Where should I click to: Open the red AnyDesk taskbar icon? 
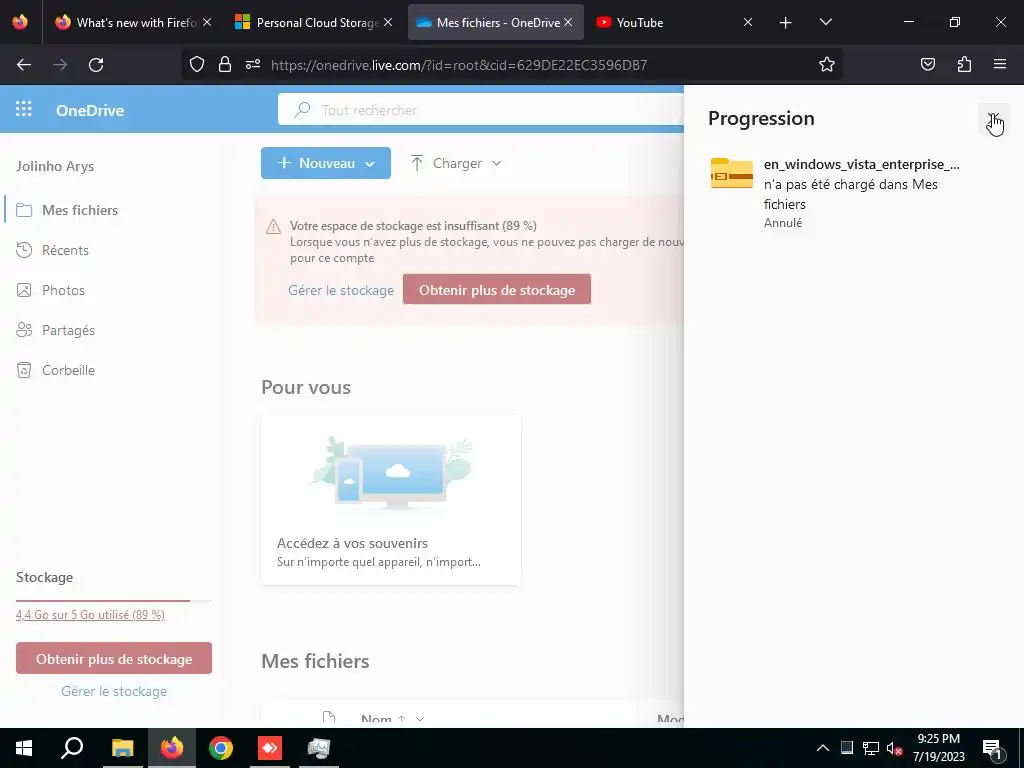click(x=270, y=748)
